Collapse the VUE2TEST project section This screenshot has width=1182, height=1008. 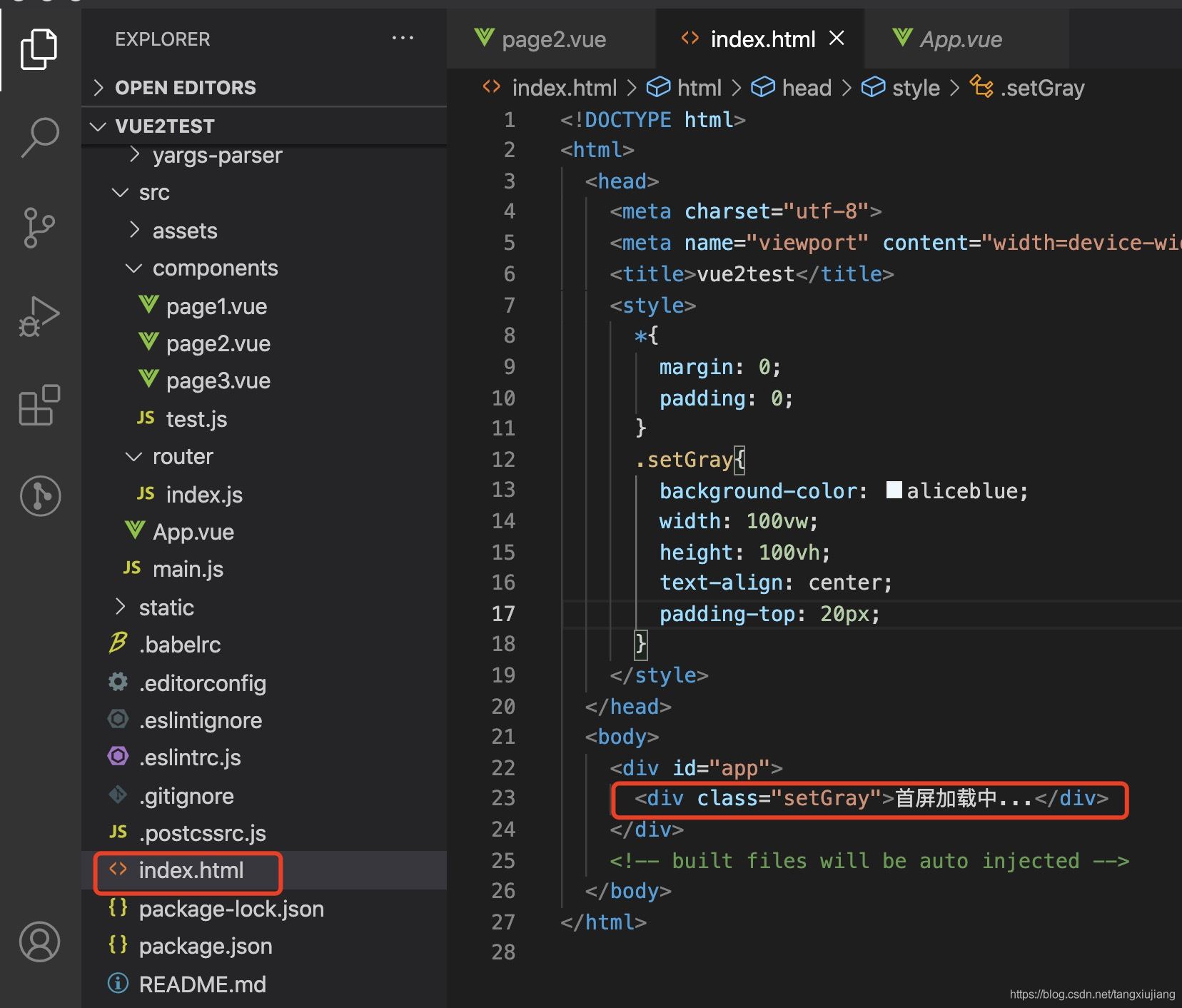coord(164,126)
